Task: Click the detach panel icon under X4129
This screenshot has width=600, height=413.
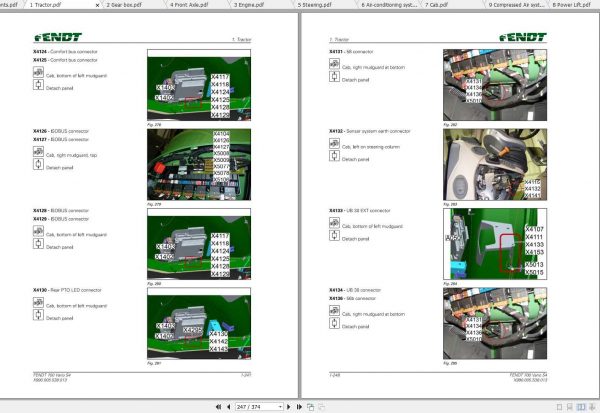Action: pos(38,243)
